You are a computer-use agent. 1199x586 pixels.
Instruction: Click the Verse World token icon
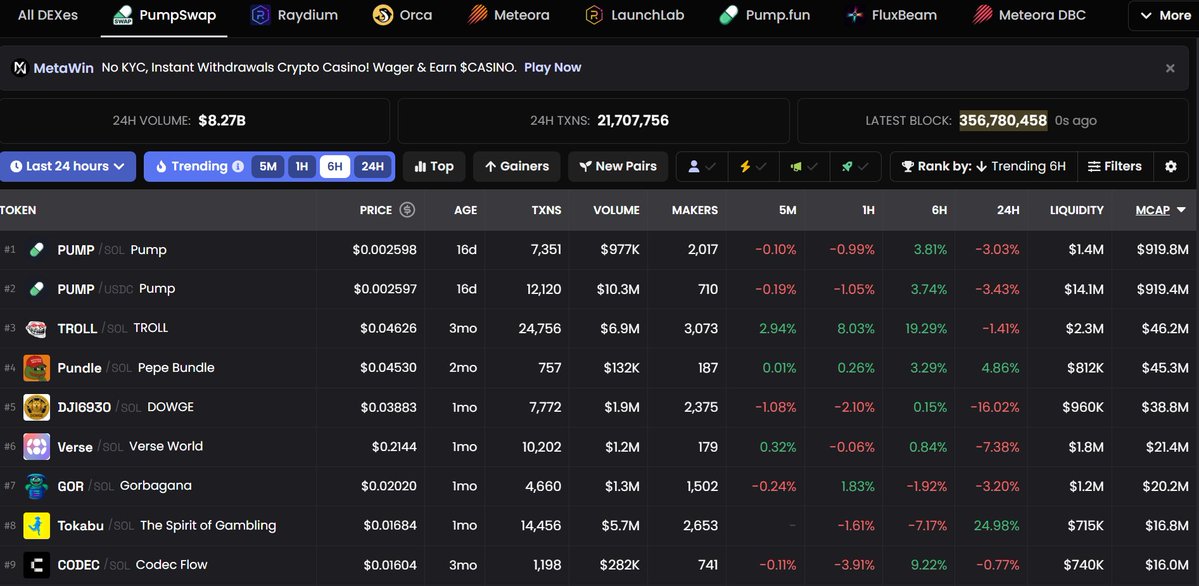[x=37, y=447]
